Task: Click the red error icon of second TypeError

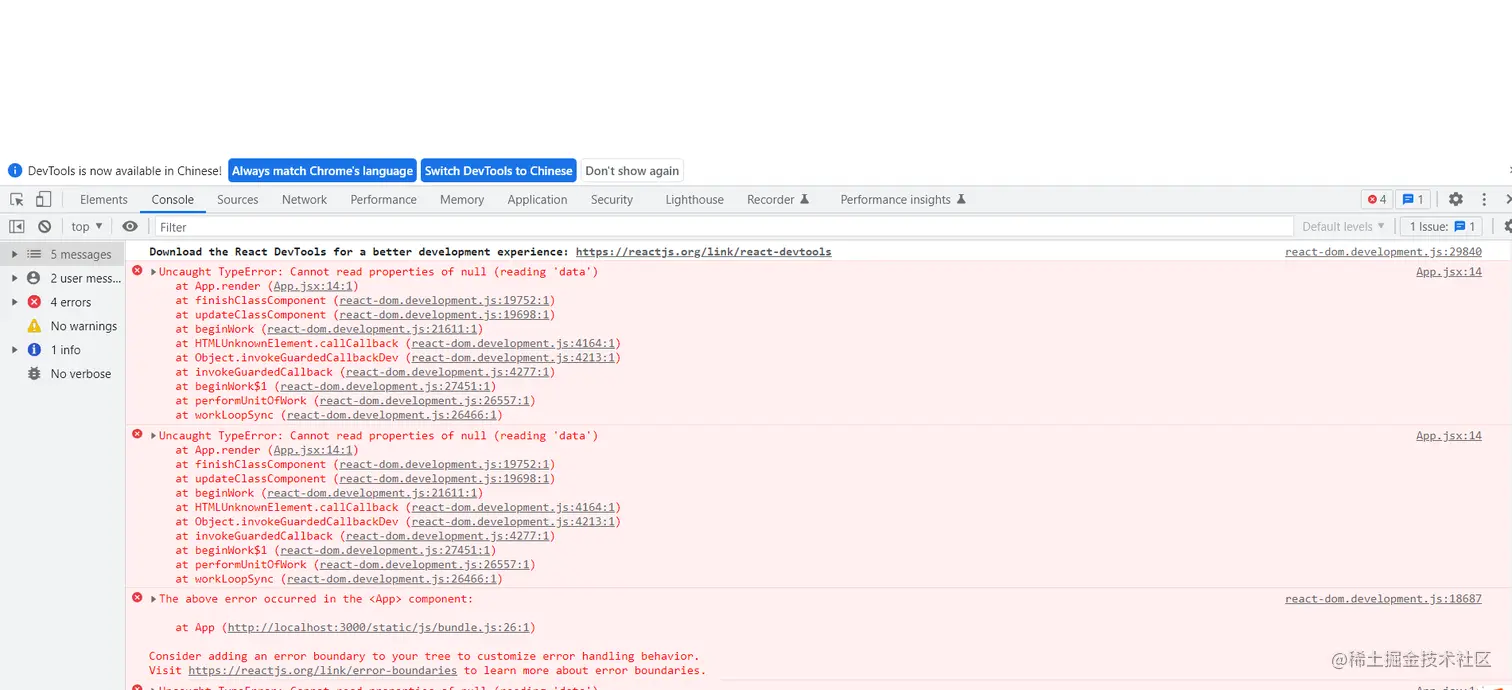Action: click(x=138, y=435)
